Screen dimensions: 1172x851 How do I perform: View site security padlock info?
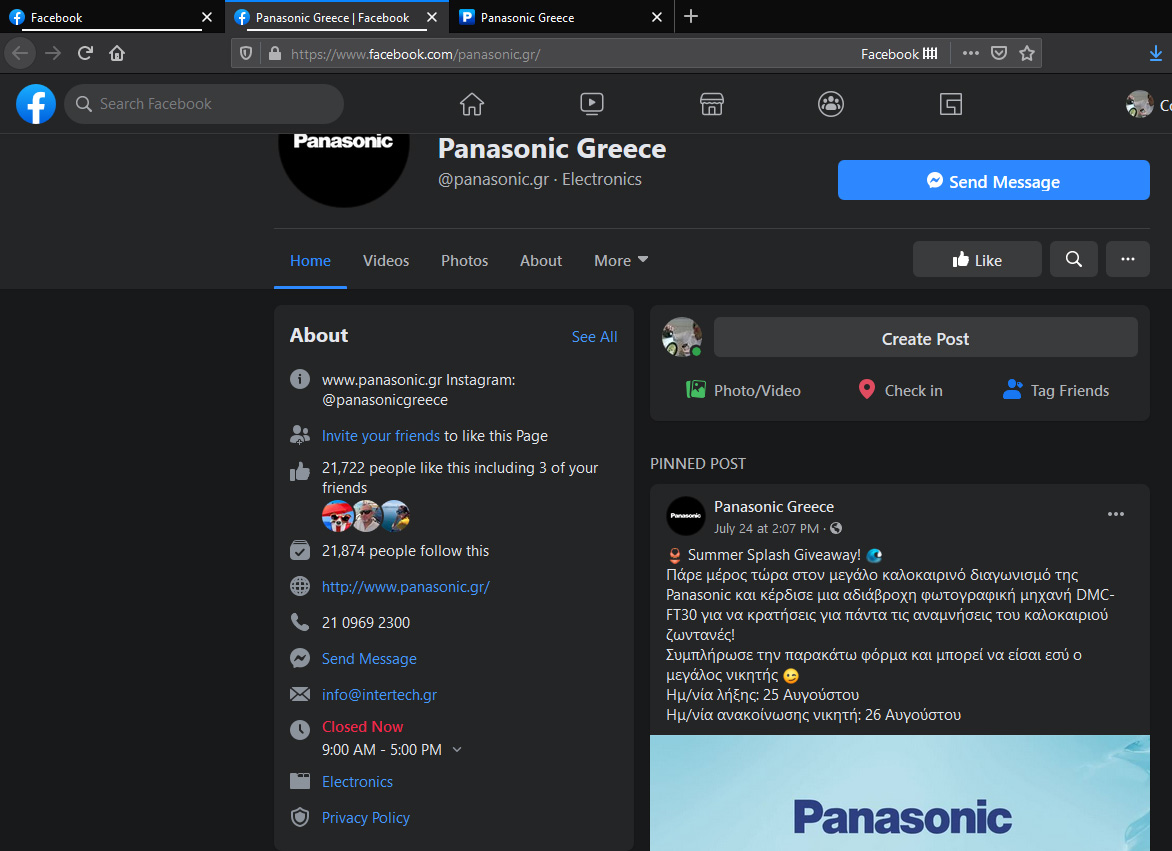pyautogui.click(x=274, y=54)
